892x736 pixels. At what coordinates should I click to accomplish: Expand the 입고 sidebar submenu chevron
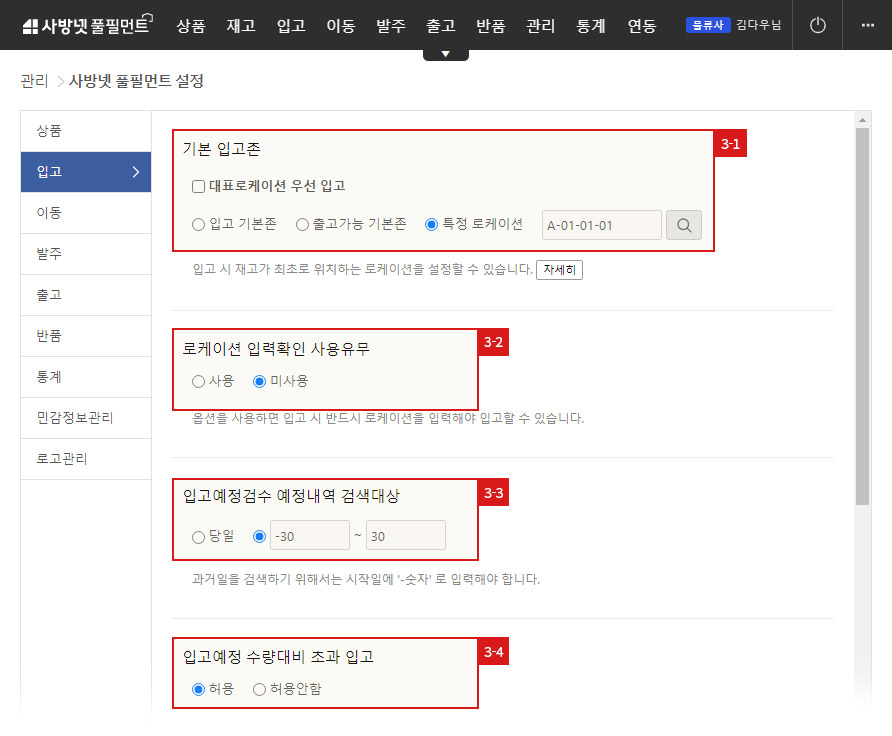click(x=138, y=172)
